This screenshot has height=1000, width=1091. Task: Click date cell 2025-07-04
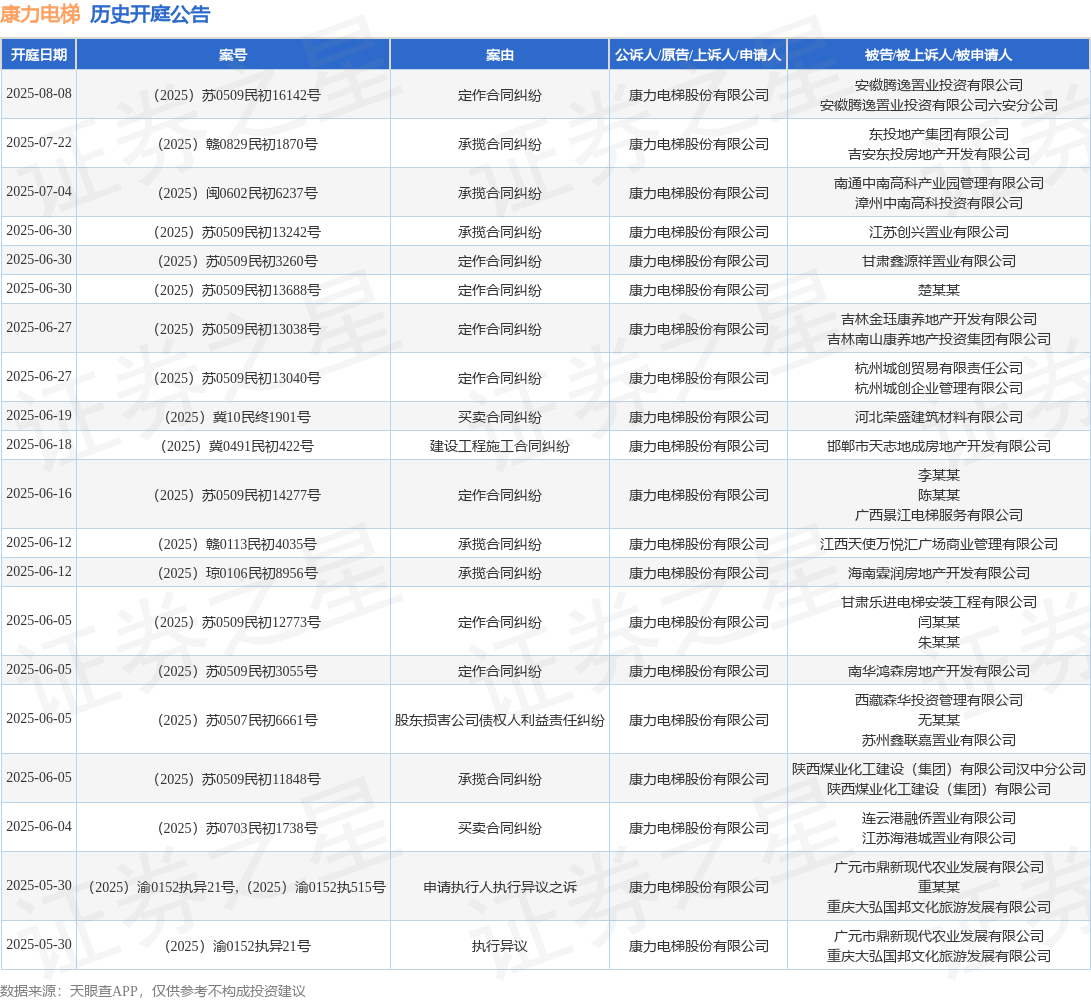(39, 191)
